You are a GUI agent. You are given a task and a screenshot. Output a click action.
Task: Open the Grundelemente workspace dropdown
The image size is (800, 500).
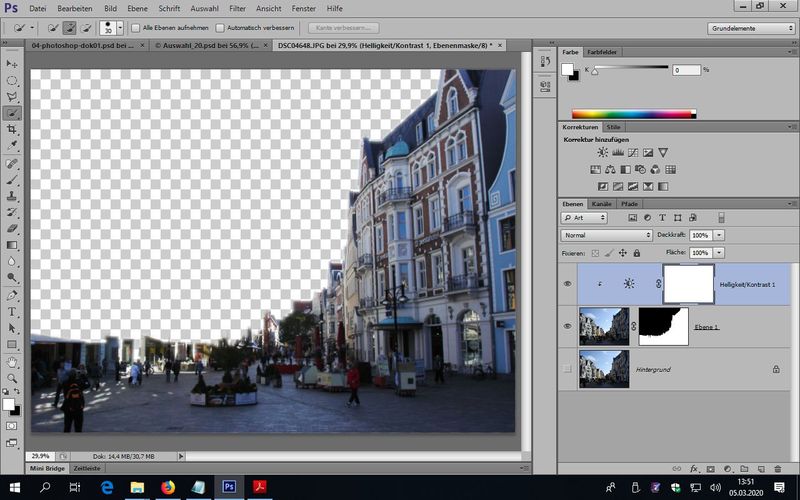coord(750,28)
